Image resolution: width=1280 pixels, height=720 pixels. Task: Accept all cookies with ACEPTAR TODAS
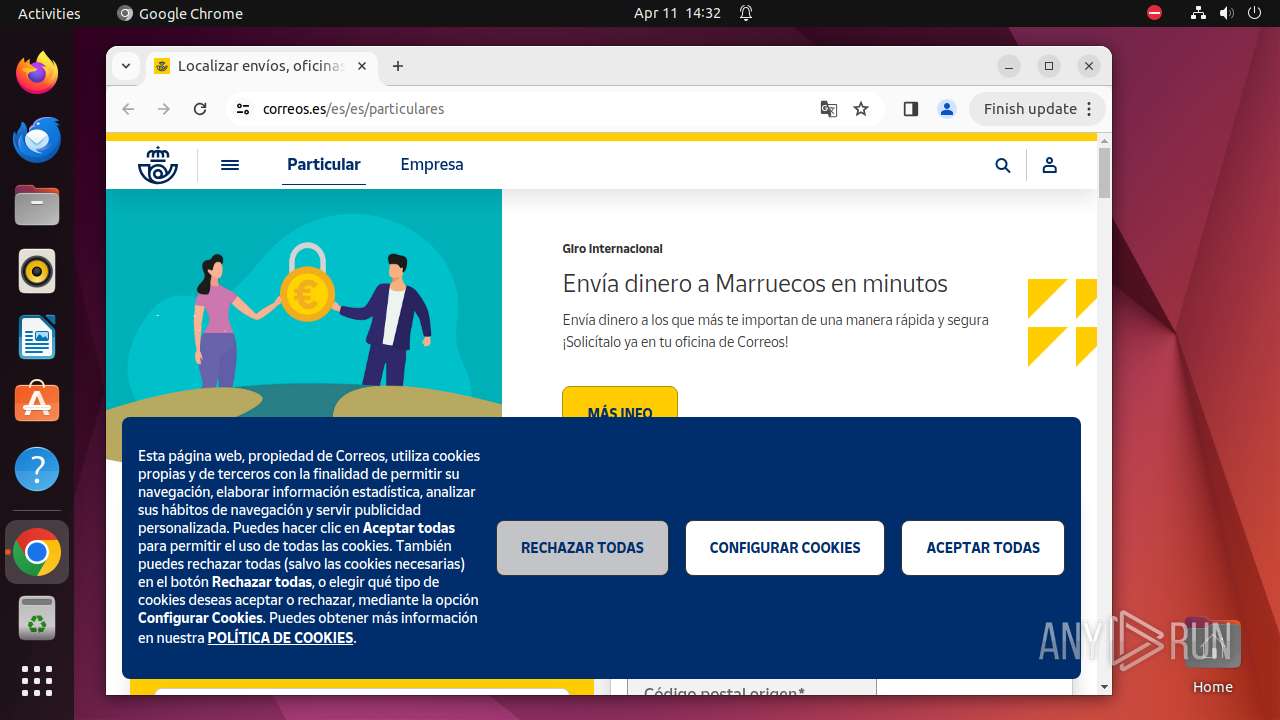pos(983,548)
